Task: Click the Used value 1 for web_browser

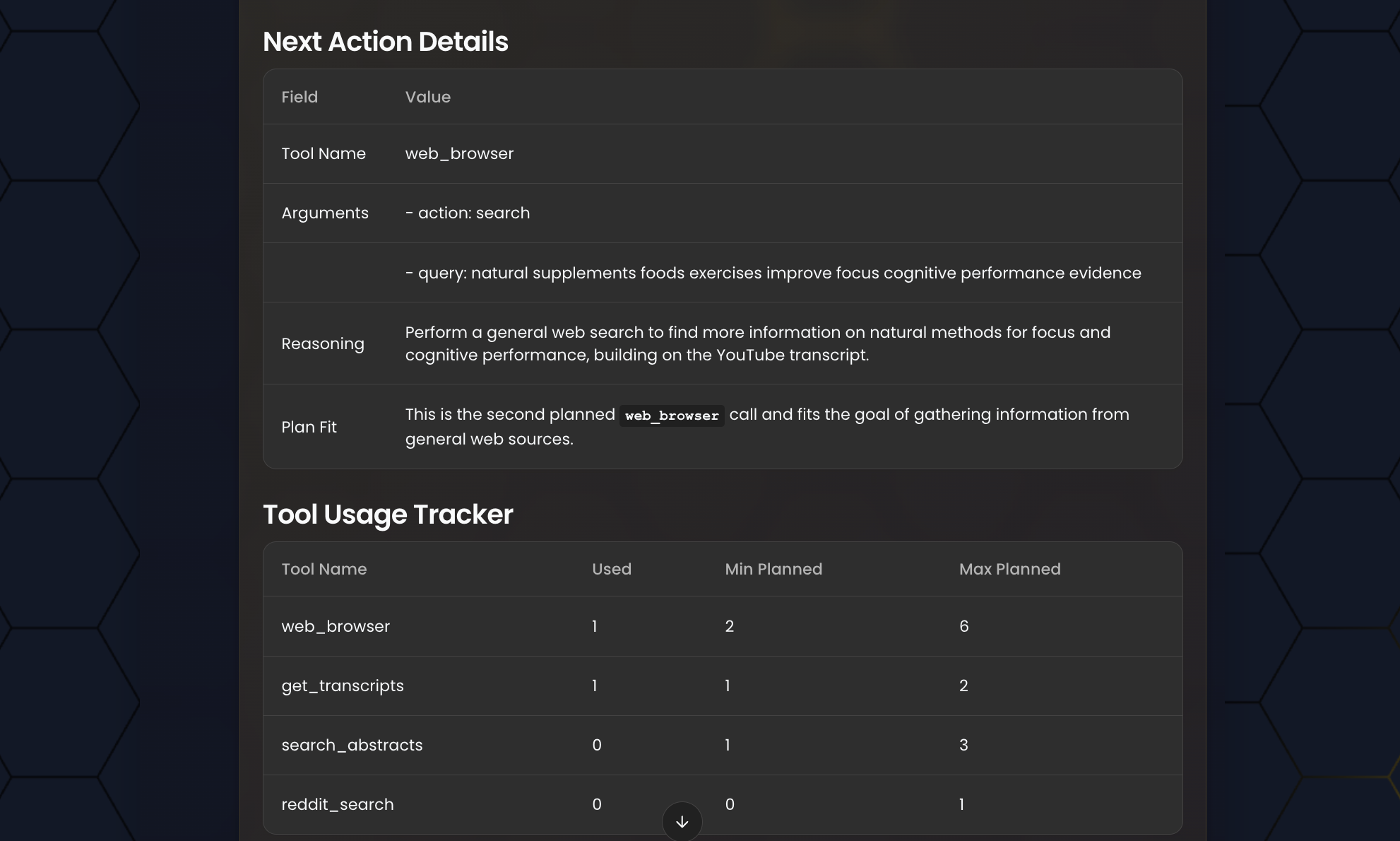Action: pyautogui.click(x=595, y=626)
